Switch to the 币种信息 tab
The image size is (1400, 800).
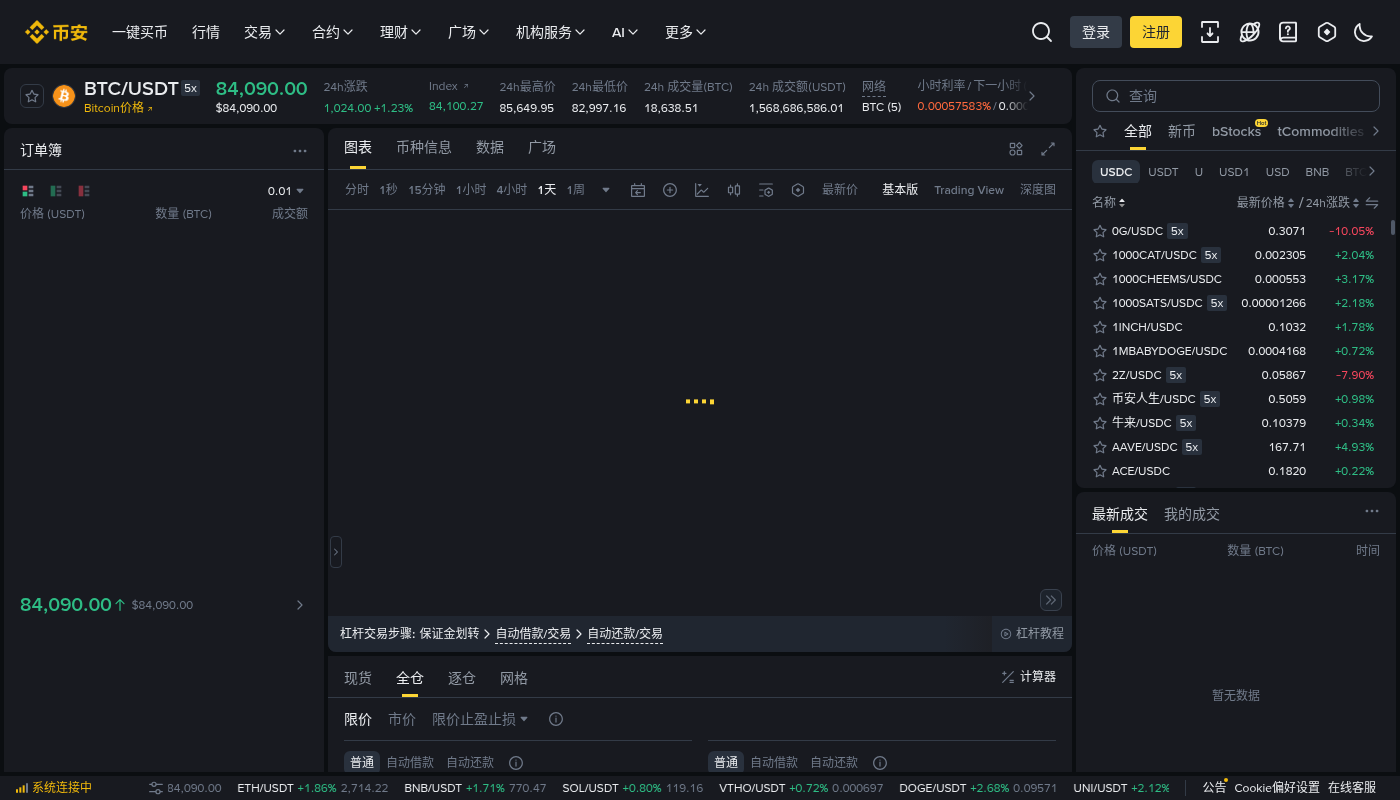click(x=424, y=147)
